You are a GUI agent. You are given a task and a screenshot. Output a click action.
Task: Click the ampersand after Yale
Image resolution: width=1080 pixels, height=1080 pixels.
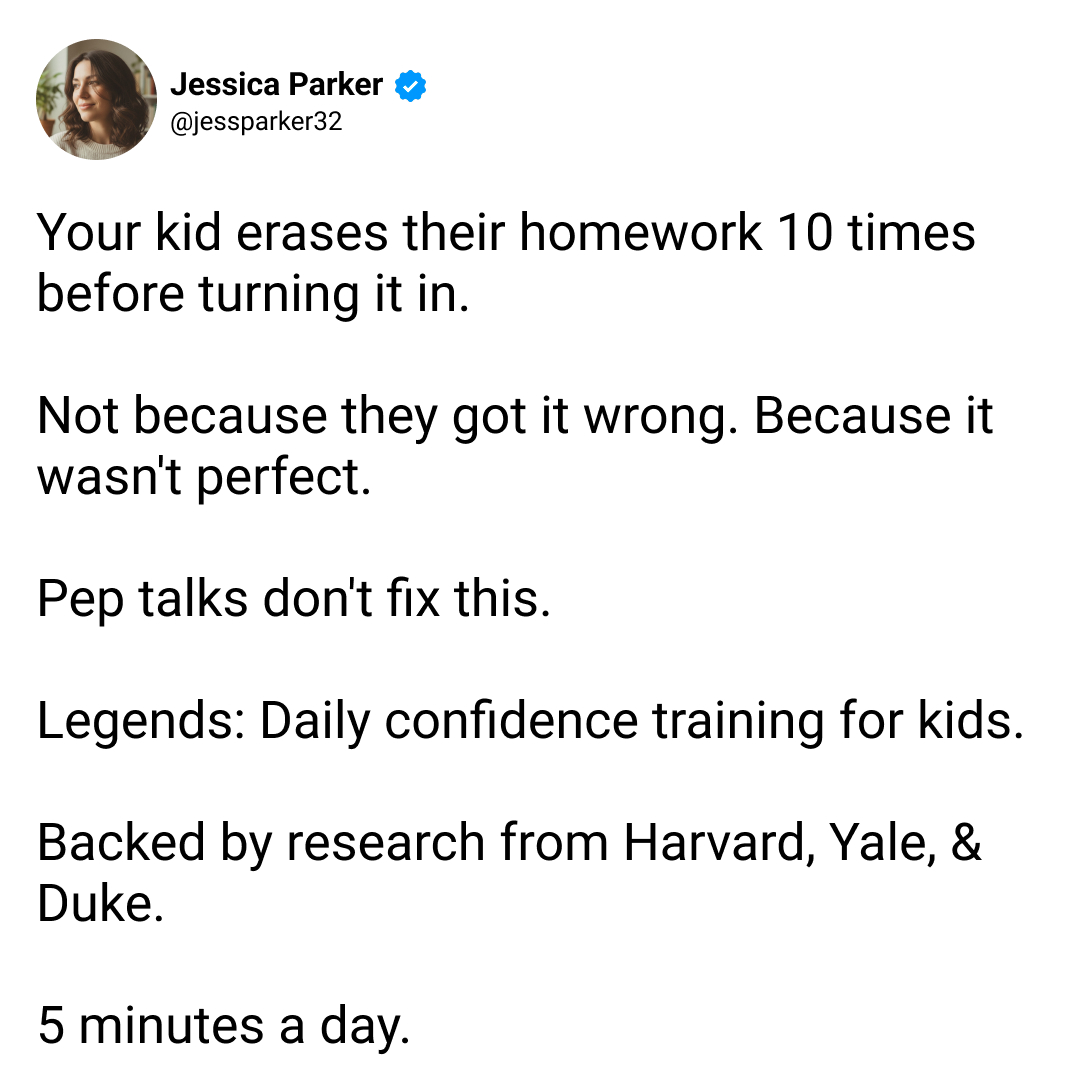tap(966, 842)
